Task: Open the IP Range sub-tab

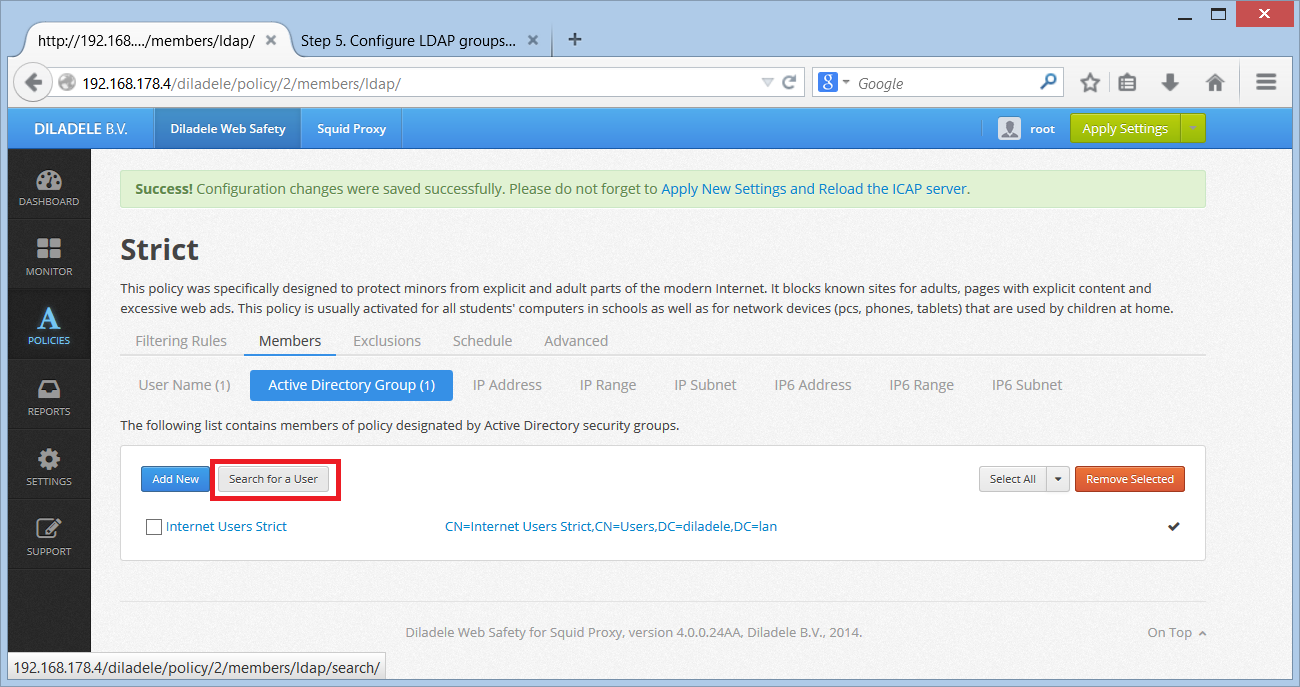Action: (x=608, y=385)
